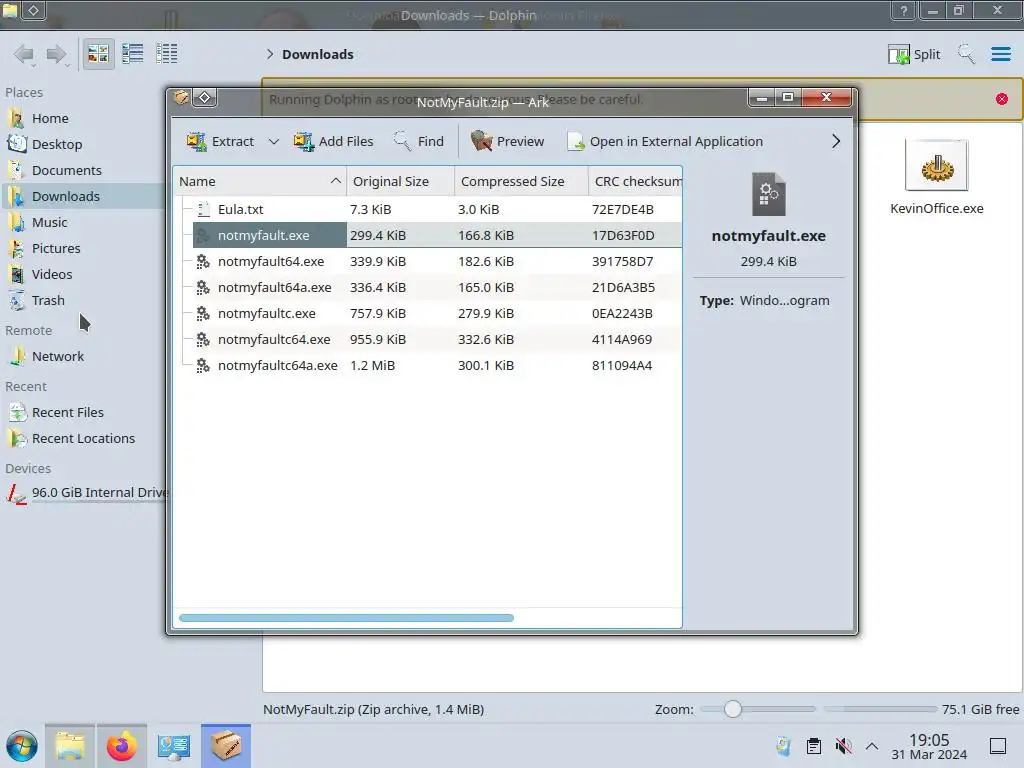The width and height of the screenshot is (1024, 768).
Task: Expand the breadcrumb chevron before Downloads
Action: [x=270, y=54]
